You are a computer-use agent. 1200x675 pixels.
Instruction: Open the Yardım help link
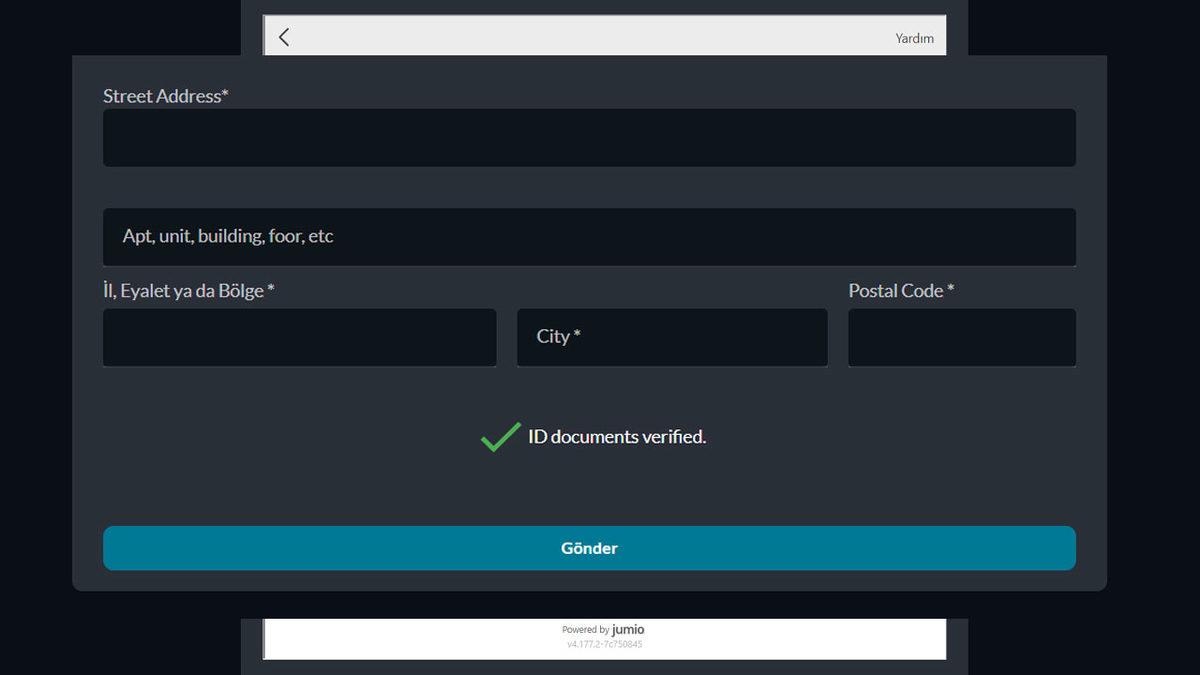914,38
